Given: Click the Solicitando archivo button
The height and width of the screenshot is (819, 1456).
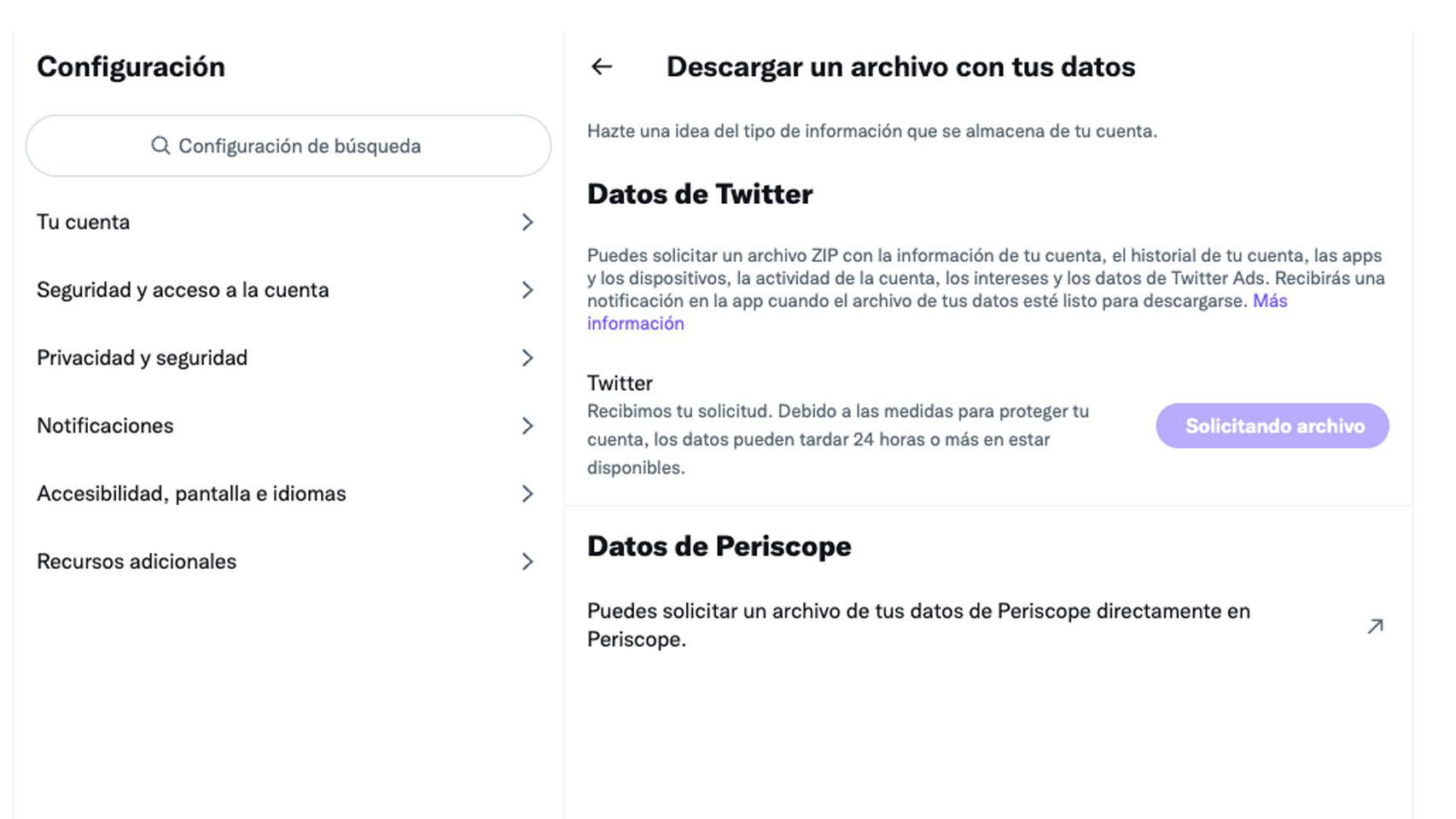Looking at the screenshot, I should (x=1273, y=426).
